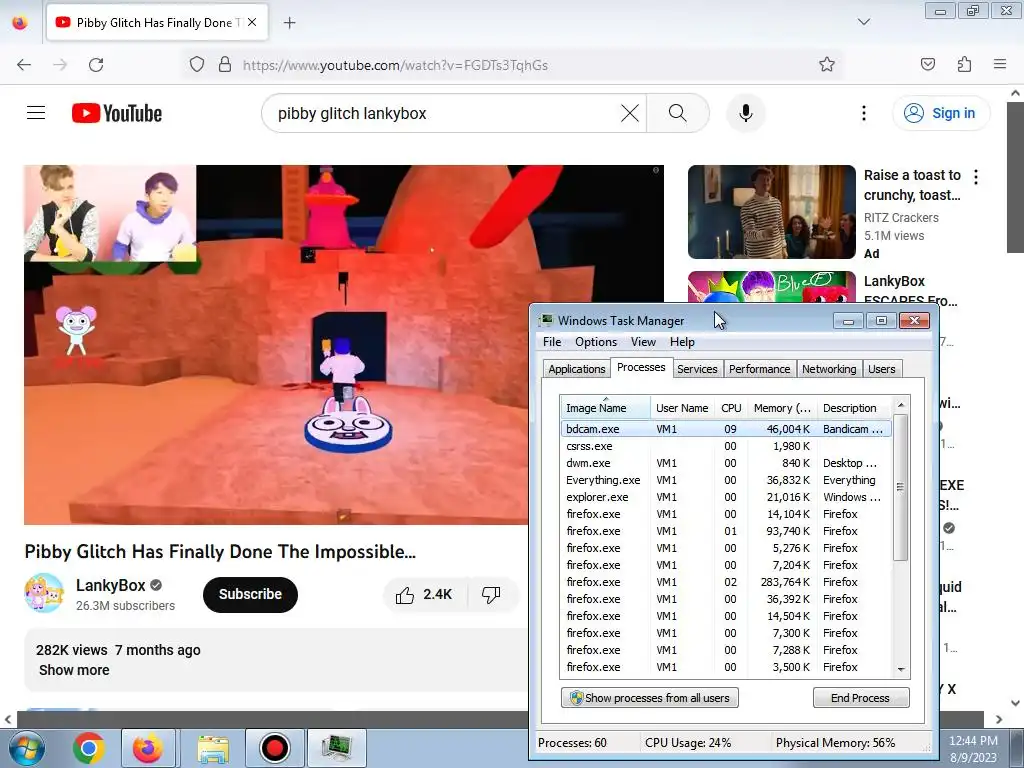Open the LankyBox channel name link

(110, 585)
